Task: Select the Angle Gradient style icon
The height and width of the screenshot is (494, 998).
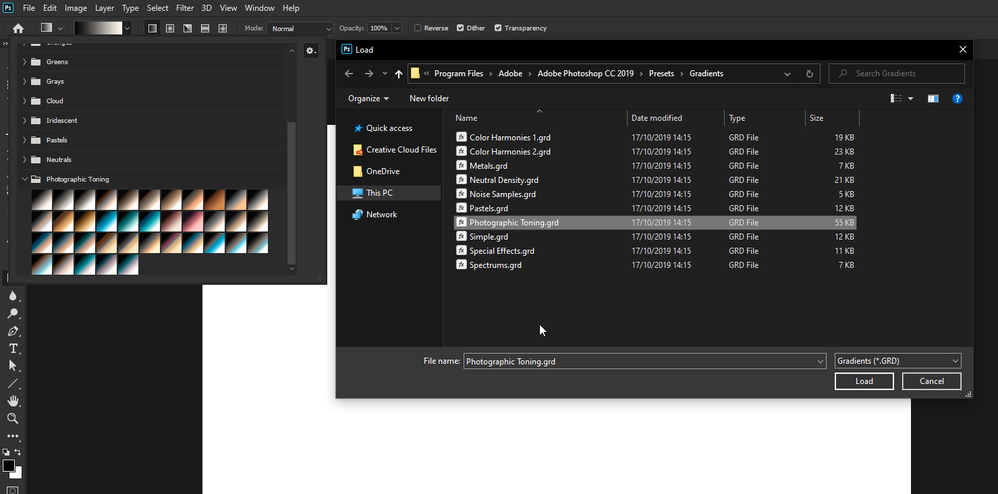Action: (188, 28)
